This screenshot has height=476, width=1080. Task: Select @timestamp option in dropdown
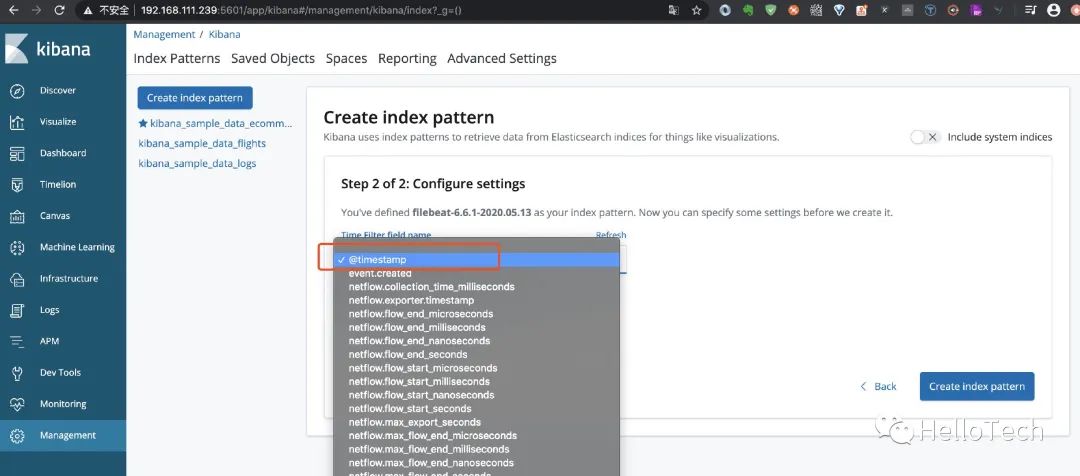(x=477, y=260)
